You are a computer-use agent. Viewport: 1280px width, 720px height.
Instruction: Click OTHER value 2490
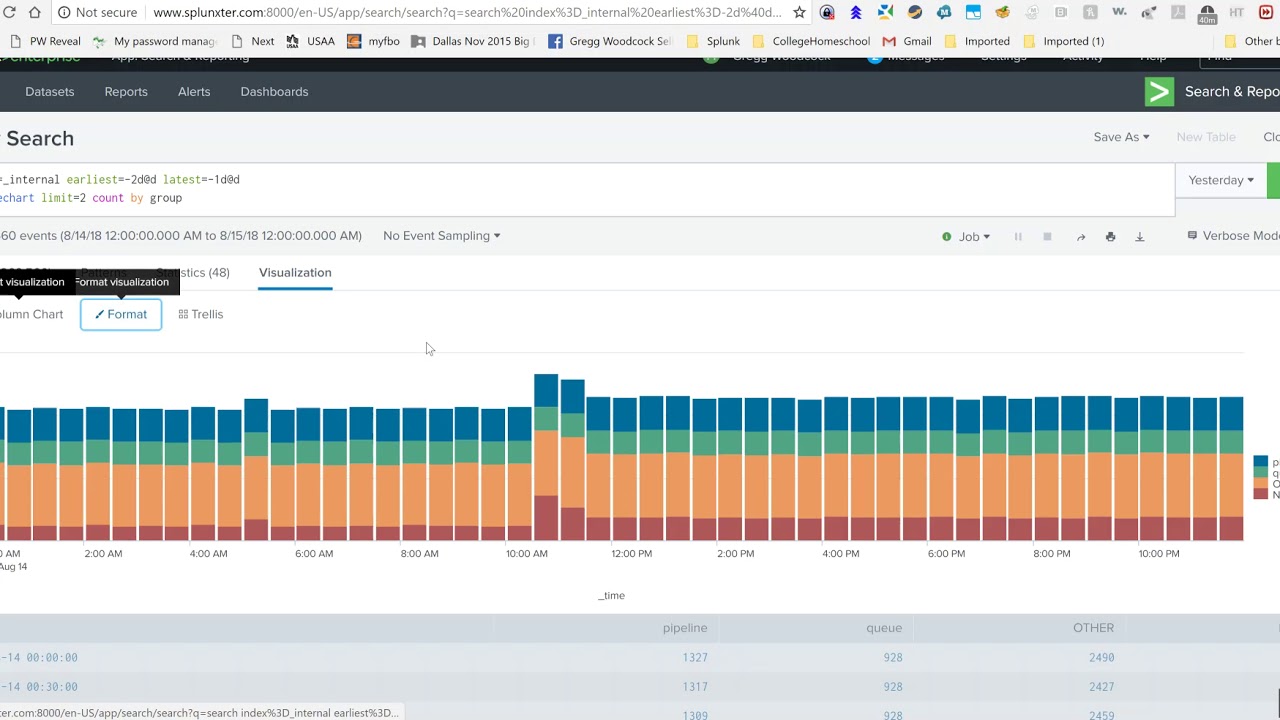[1102, 657]
